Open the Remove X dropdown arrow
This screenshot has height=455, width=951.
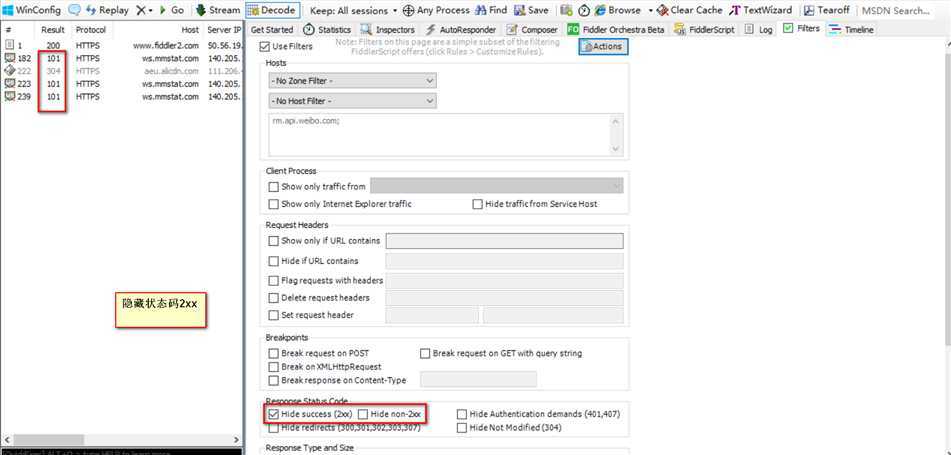pyautogui.click(x=150, y=10)
